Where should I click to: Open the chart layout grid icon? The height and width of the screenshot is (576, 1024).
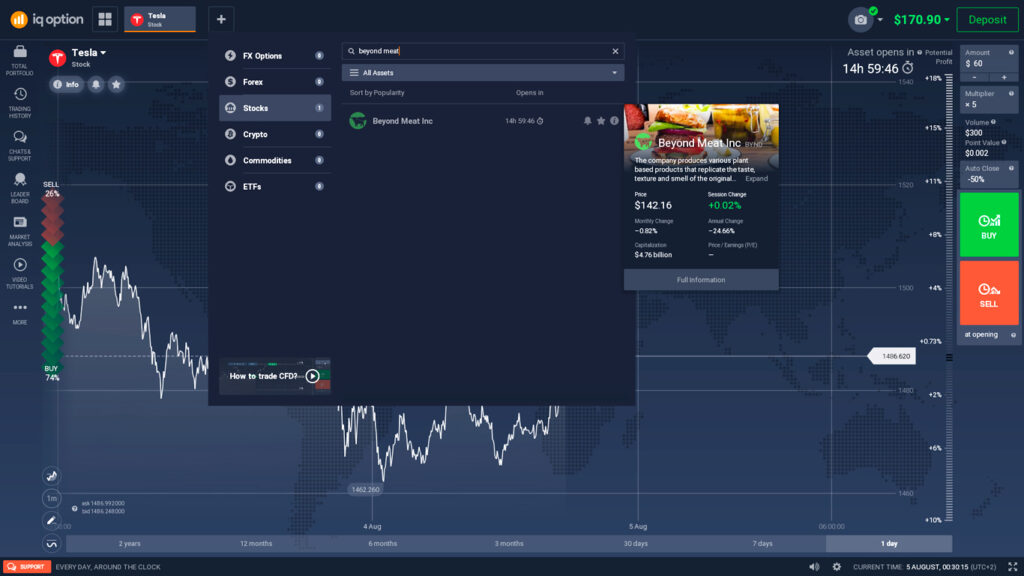click(x=105, y=20)
